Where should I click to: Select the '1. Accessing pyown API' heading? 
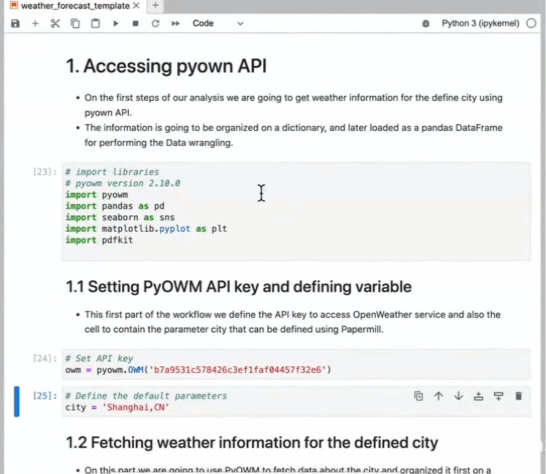[x=166, y=66]
